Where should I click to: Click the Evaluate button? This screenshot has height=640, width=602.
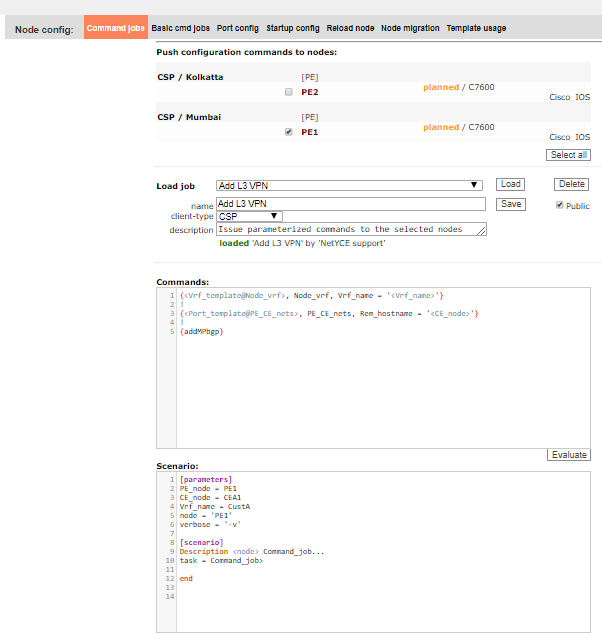click(568, 455)
